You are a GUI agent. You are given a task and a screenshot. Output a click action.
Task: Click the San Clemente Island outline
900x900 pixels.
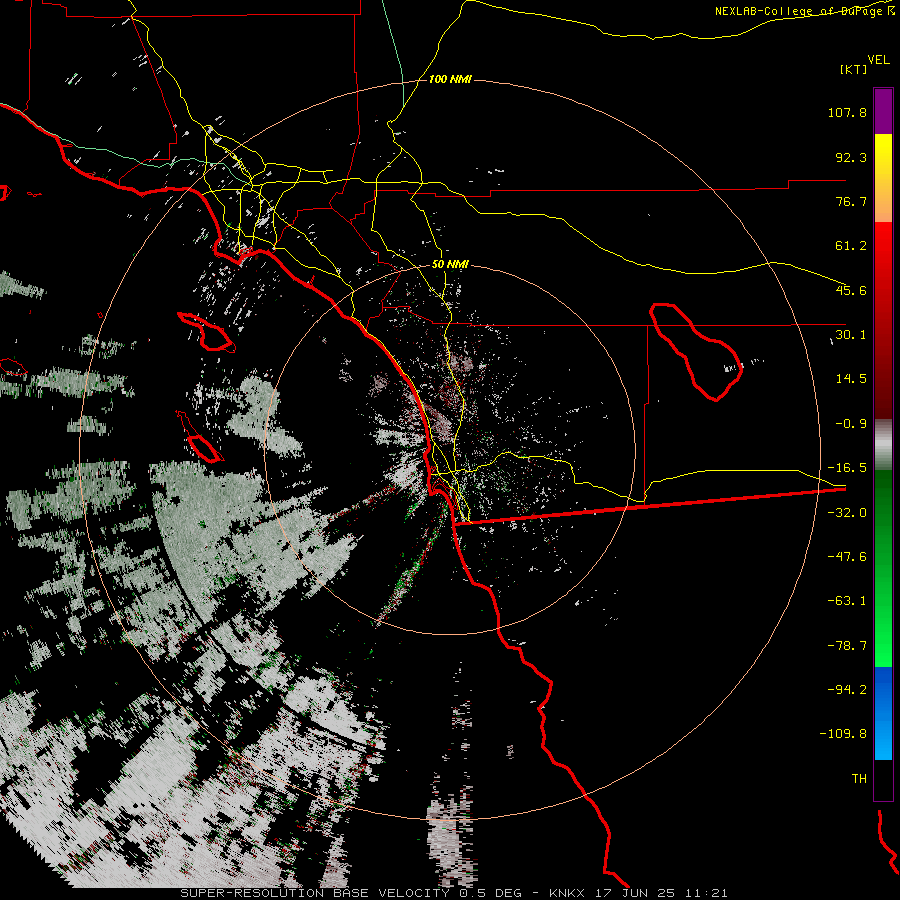click(200, 438)
